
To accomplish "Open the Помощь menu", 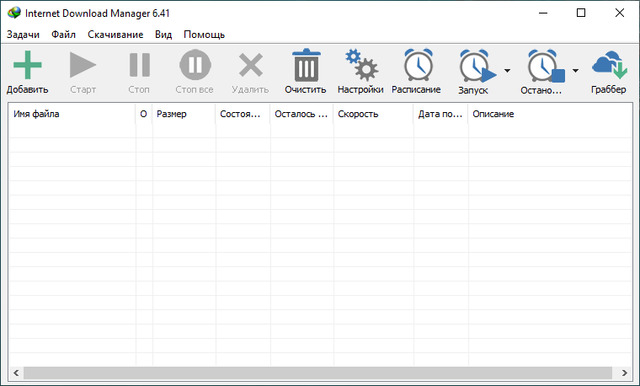I will point(204,35).
